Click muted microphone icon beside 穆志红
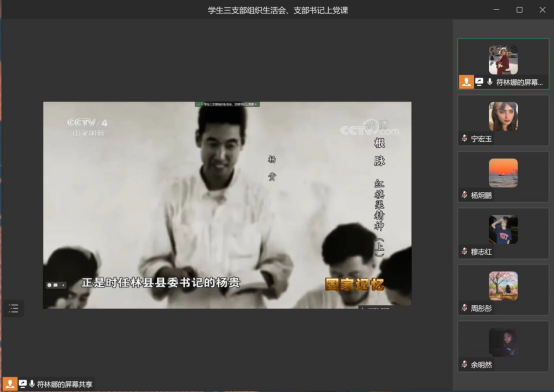Image resolution: width=554 pixels, height=392 pixels. coord(465,252)
